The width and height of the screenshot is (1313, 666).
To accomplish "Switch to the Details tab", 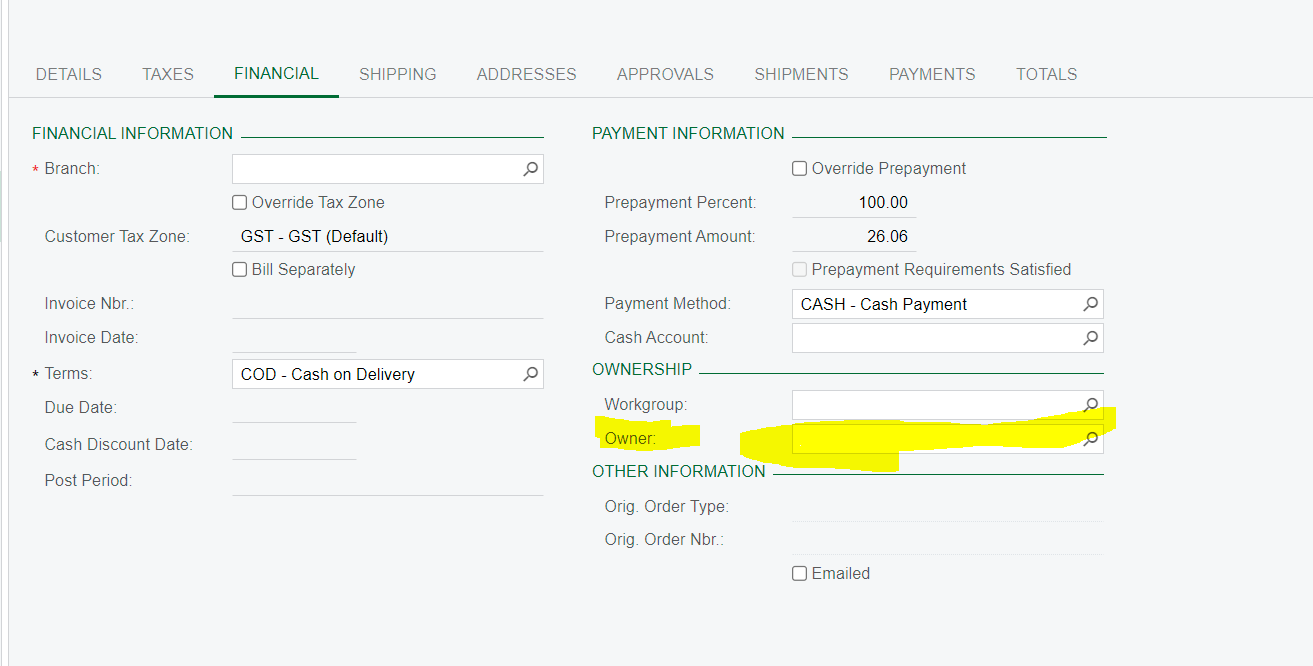I will [x=69, y=74].
